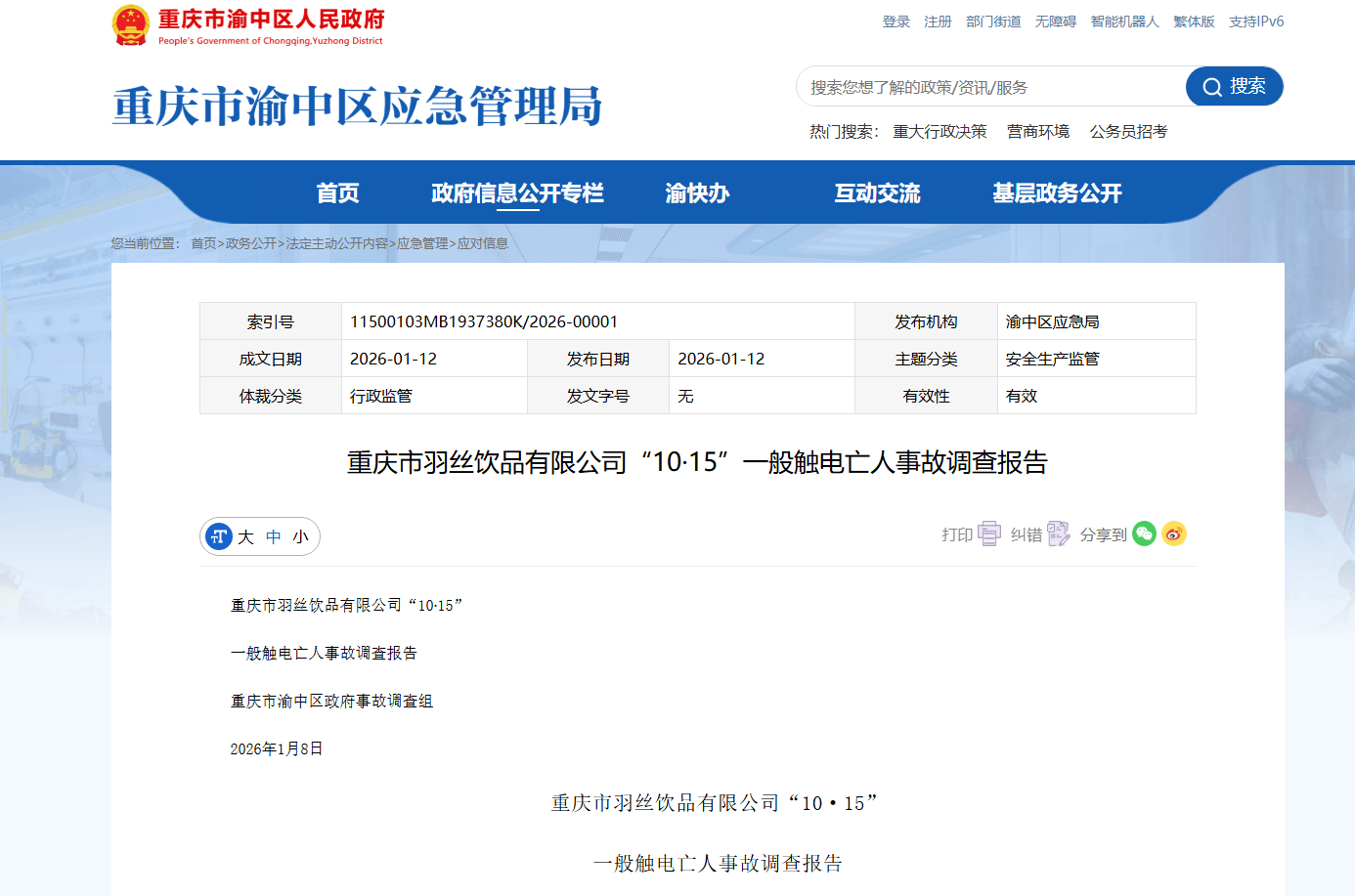Share to Weibo via orange icon
Screen dimensions: 1355x896
pyautogui.click(x=1173, y=533)
